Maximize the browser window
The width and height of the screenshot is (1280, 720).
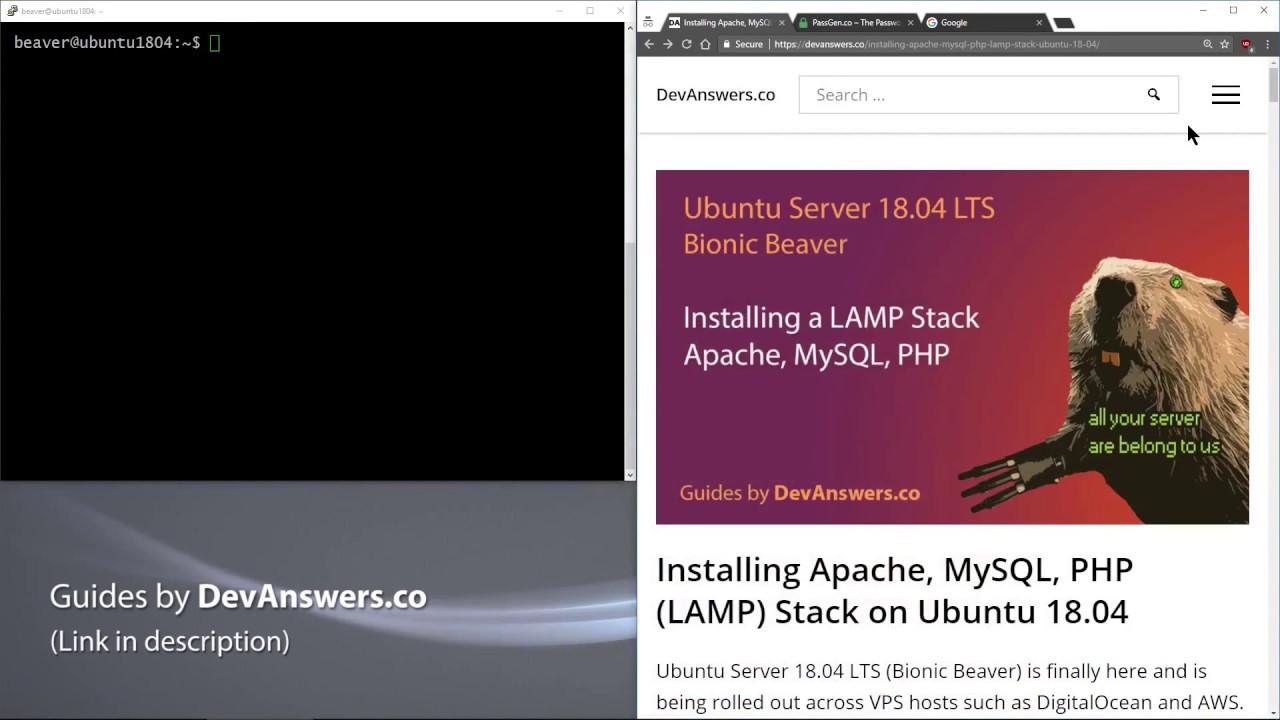point(1233,10)
